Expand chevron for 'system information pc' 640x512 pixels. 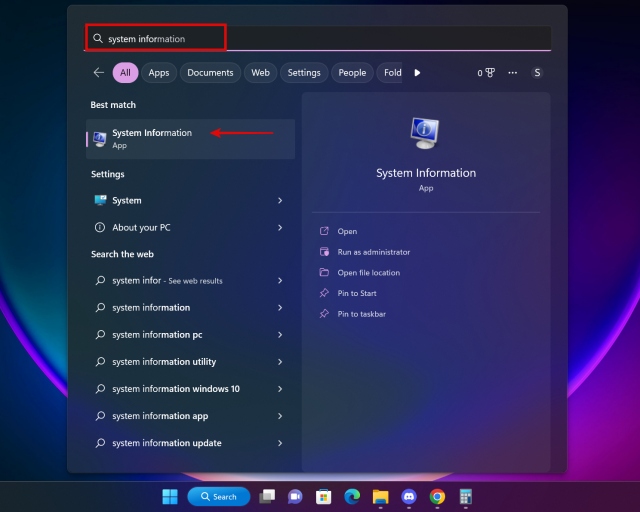click(x=280, y=335)
